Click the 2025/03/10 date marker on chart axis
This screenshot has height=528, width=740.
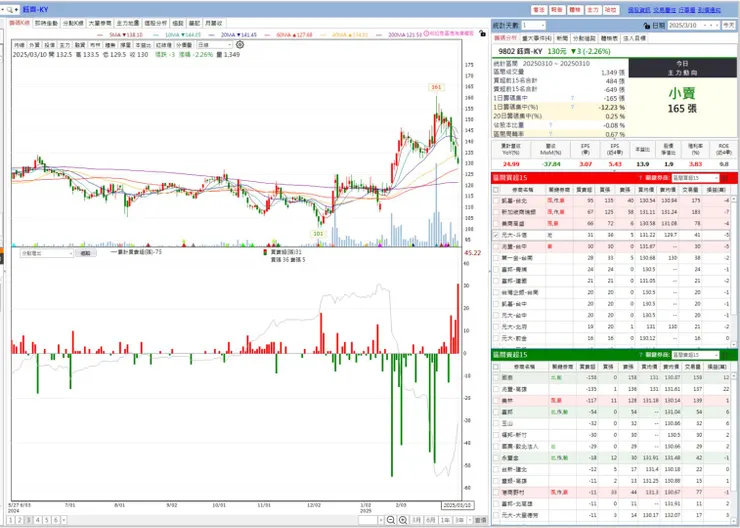point(457,505)
